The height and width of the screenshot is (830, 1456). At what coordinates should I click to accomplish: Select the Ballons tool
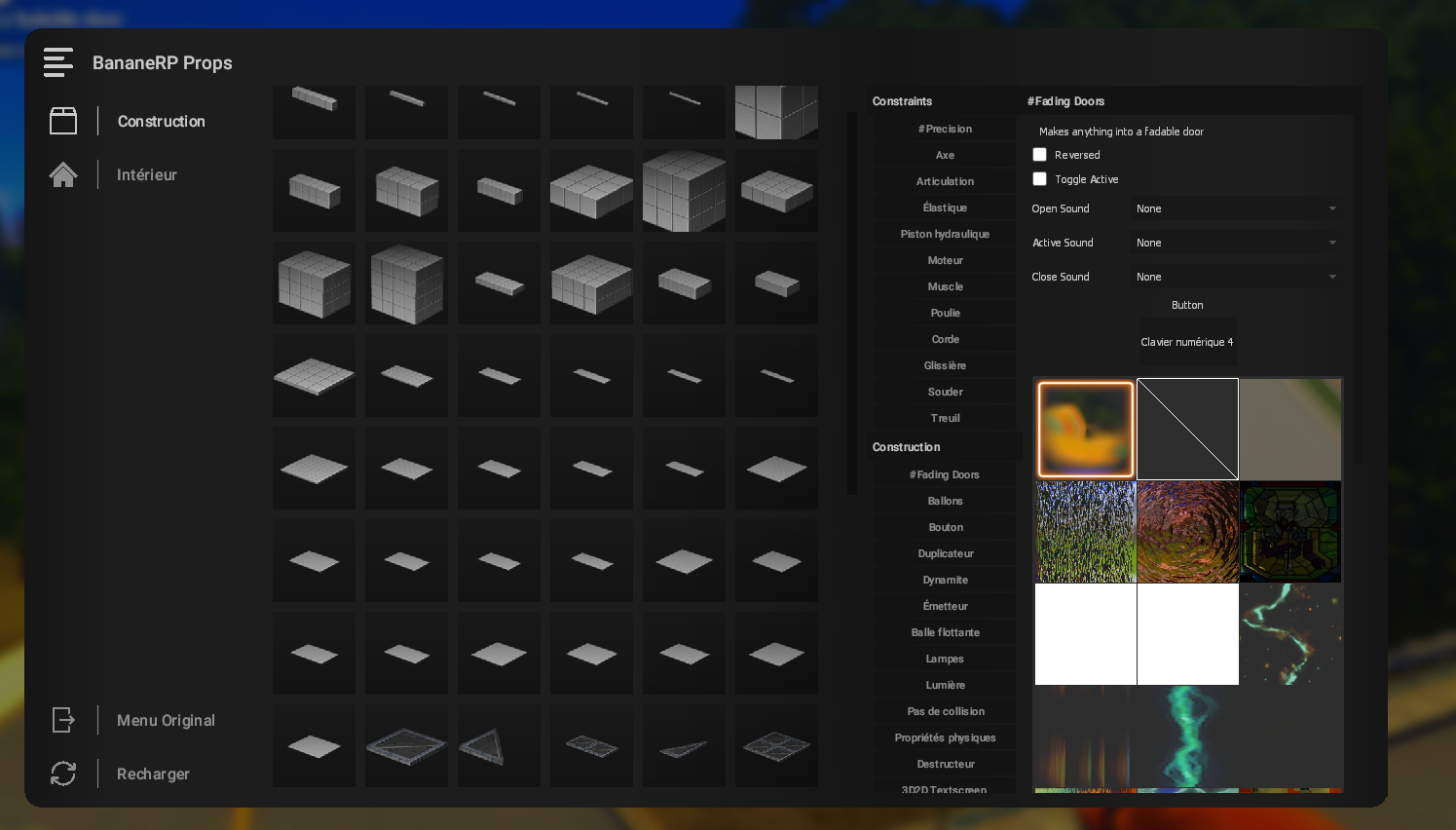pos(945,501)
